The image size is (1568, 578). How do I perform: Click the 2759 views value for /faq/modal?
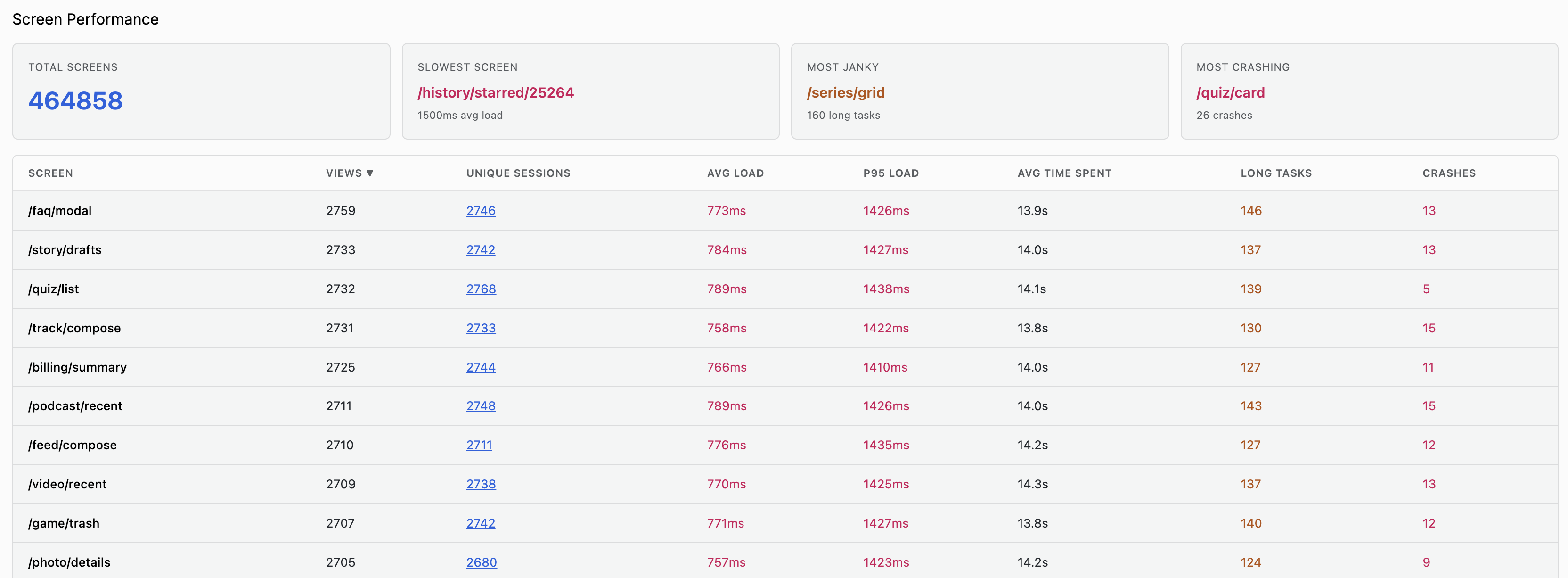340,211
